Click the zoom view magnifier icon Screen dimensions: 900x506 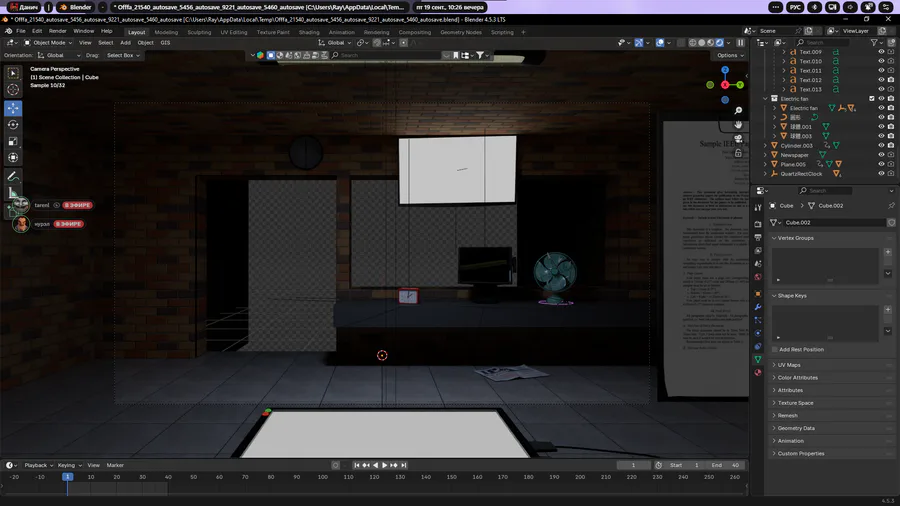coord(738,110)
